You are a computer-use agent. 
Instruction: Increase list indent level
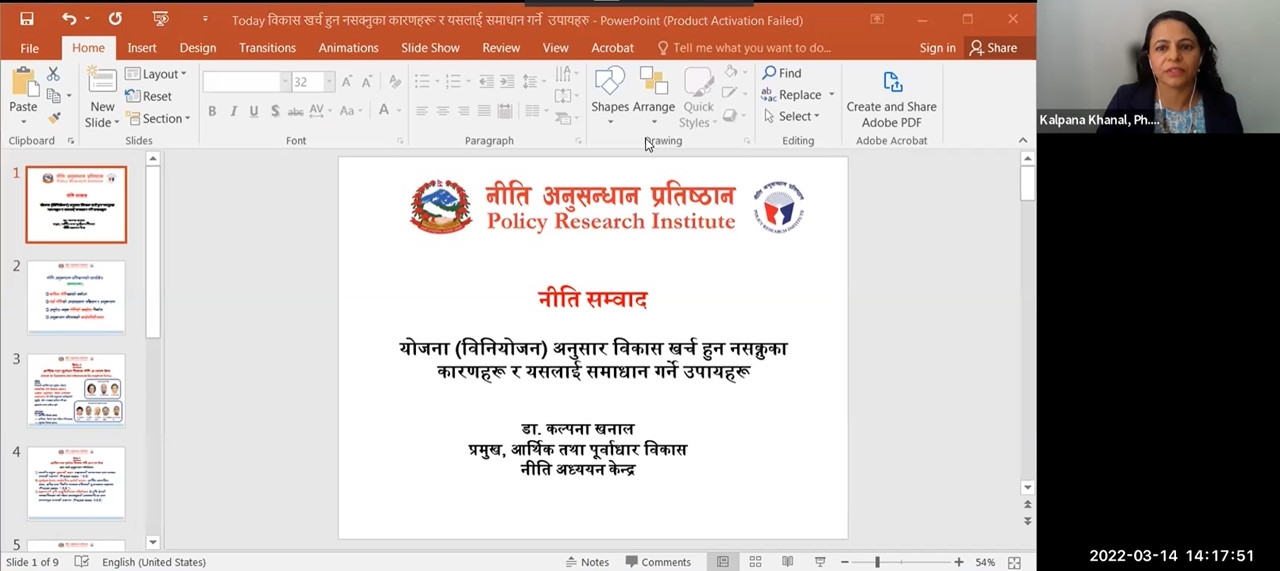coord(506,82)
